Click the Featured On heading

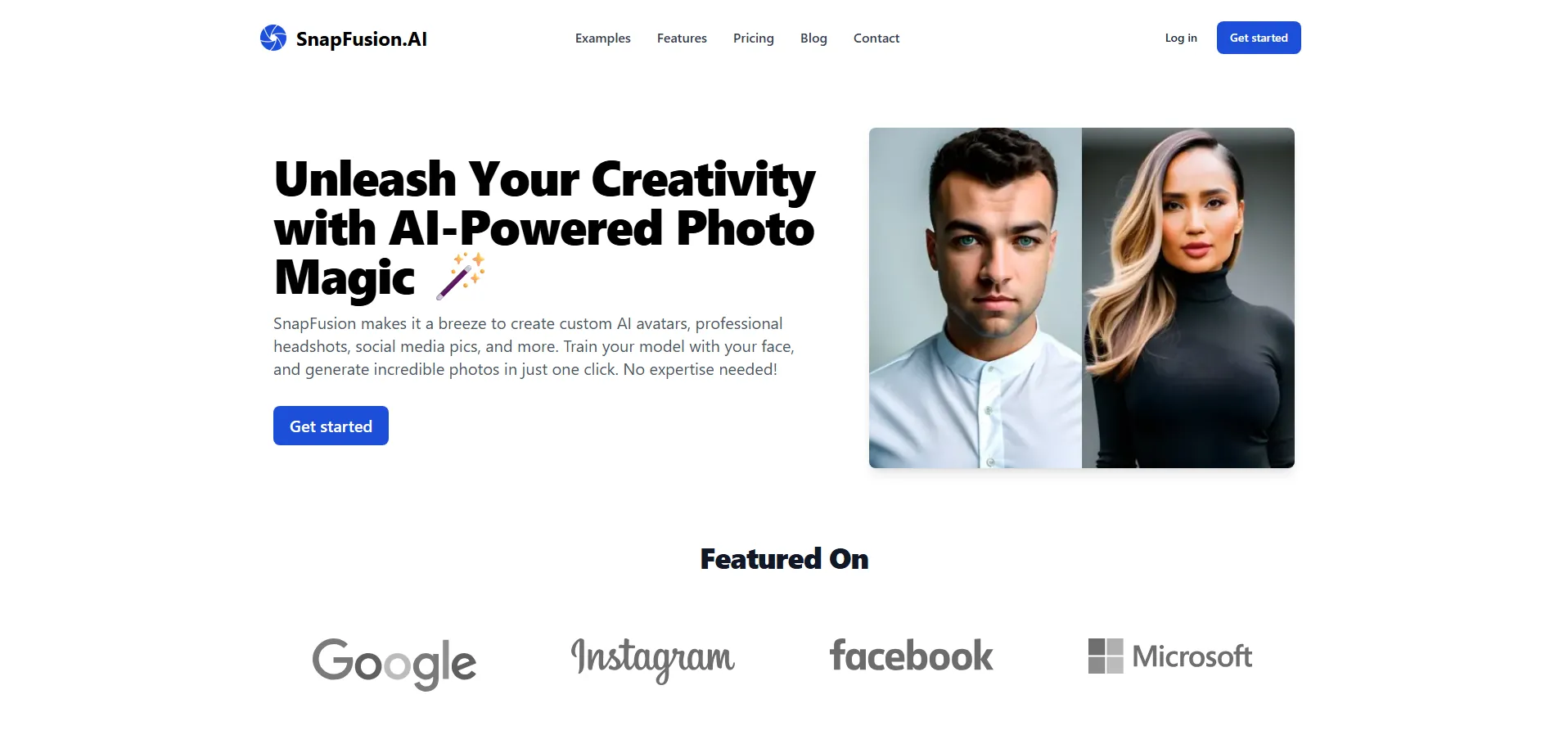pos(784,559)
